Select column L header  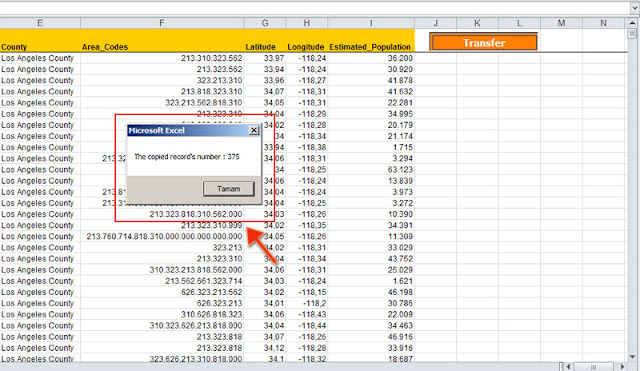click(519, 23)
